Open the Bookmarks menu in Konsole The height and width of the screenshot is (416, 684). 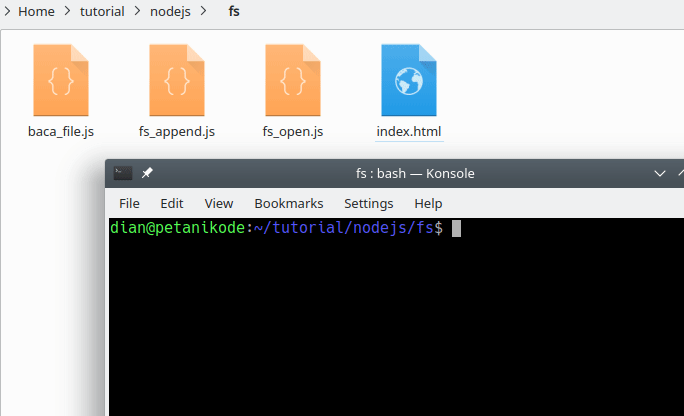click(289, 204)
